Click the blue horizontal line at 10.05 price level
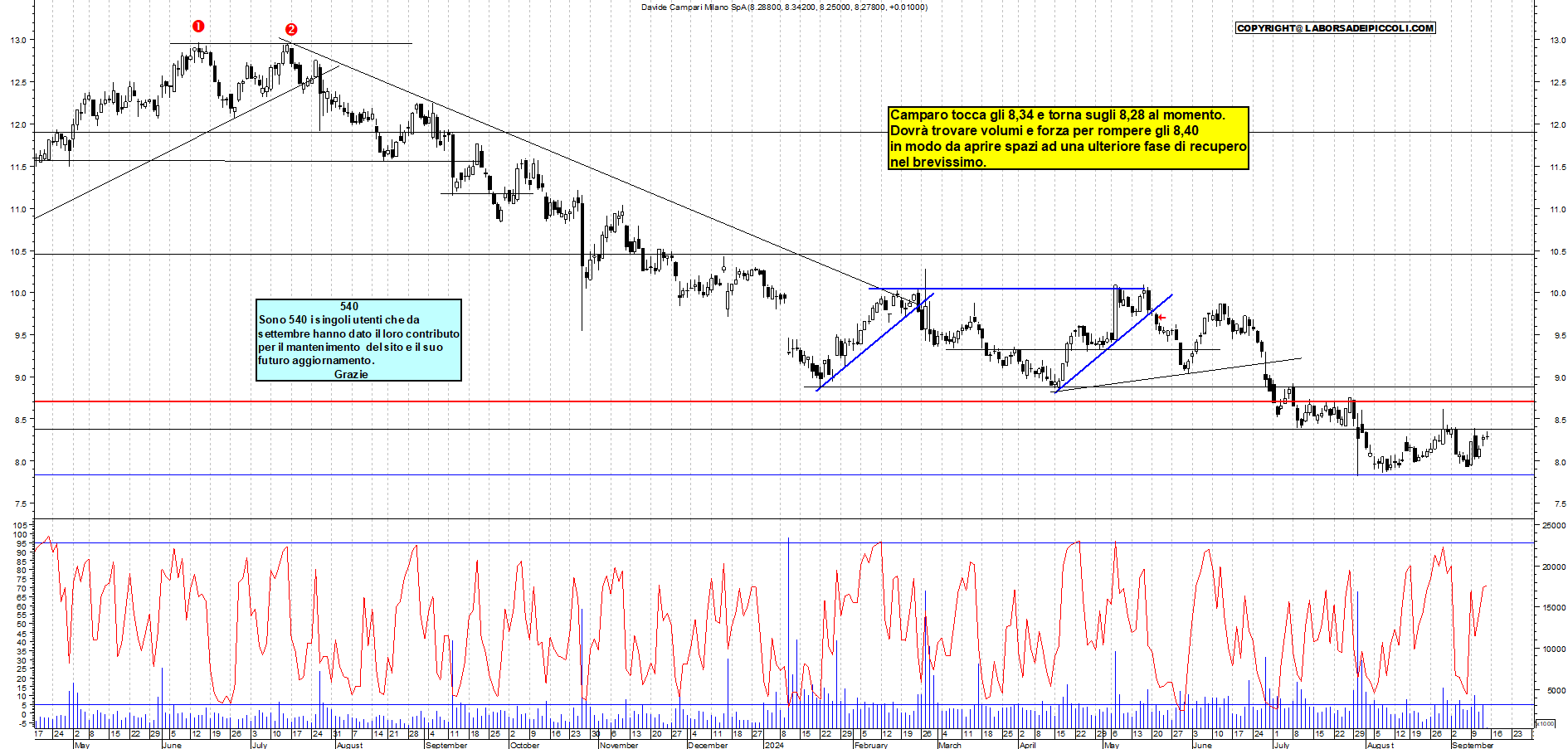This screenshot has height=749, width=1568. (x=1006, y=289)
